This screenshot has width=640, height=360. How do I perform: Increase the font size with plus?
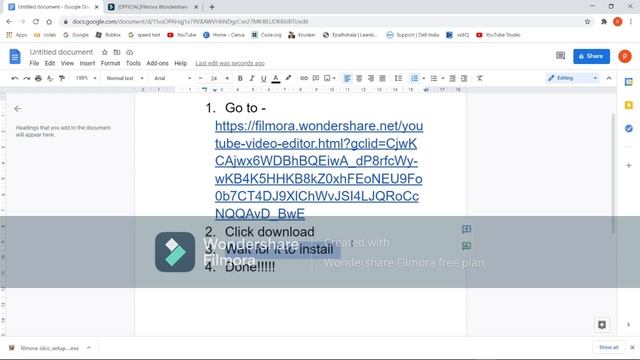[227, 78]
